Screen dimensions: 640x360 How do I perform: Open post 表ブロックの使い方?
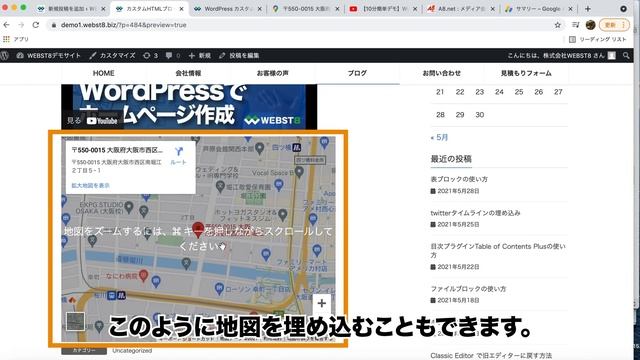[x=459, y=179]
